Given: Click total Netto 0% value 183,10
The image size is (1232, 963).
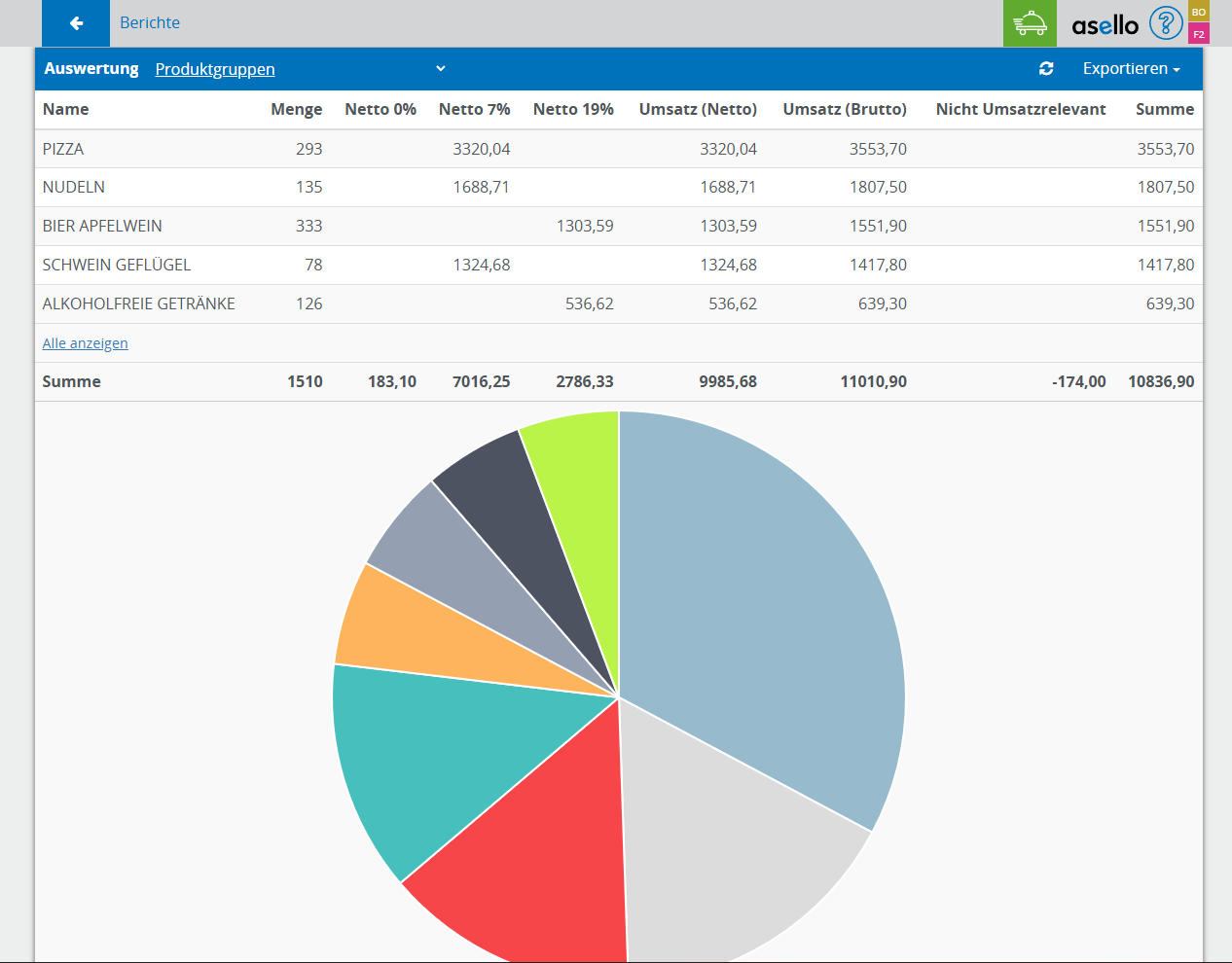Looking at the screenshot, I should [392, 381].
